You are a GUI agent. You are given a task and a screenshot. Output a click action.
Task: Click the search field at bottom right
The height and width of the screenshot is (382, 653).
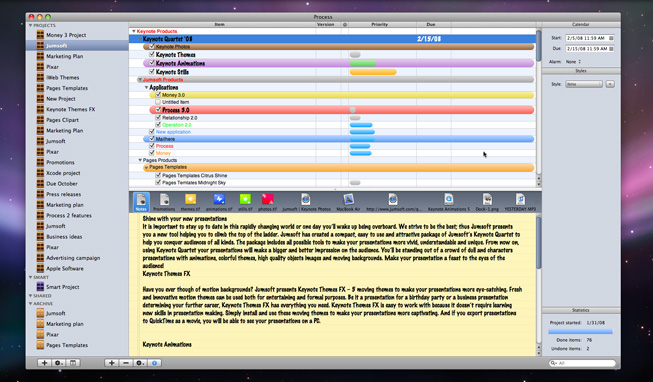coord(582,363)
